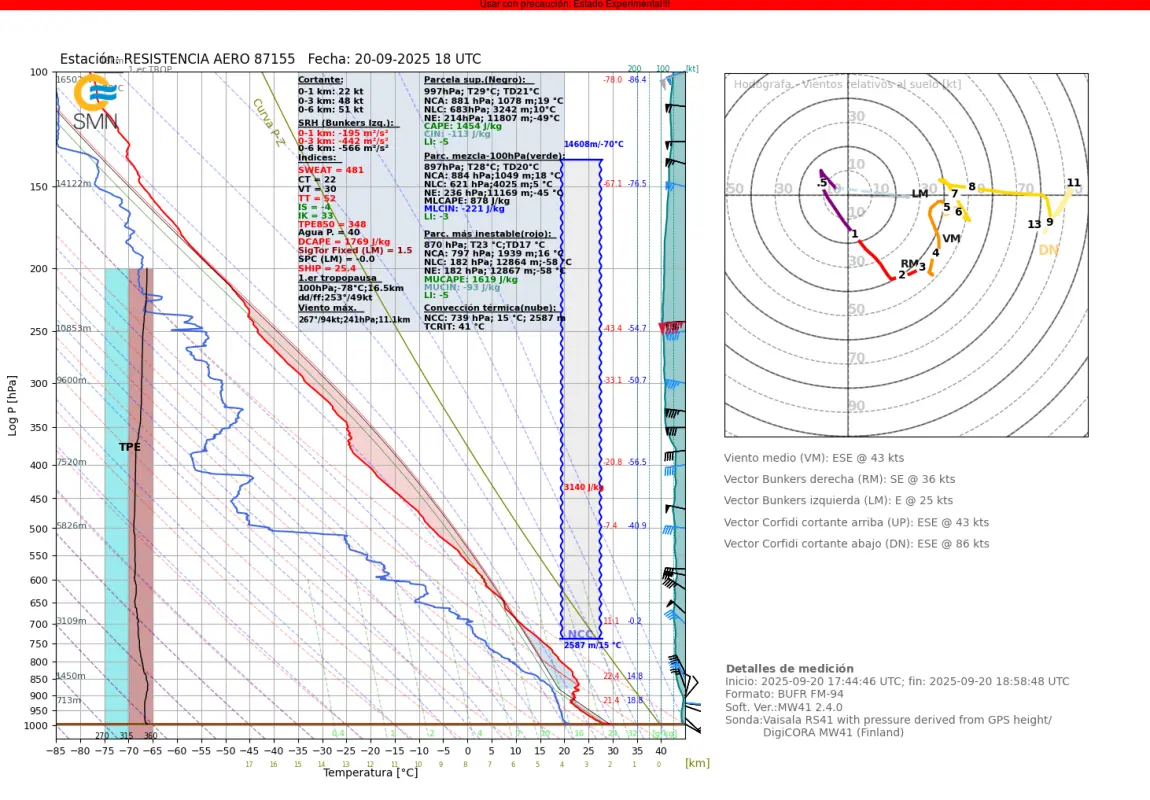Click the '10853m' height label at 250 hPa
This screenshot has width=1150, height=800.
pyautogui.click(x=73, y=329)
